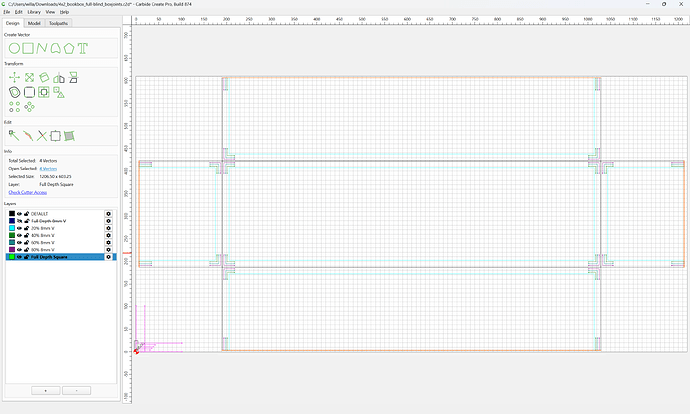The height and width of the screenshot is (414, 690).
Task: Click the purple 80% 8mm V color swatch
Action: click(12, 250)
